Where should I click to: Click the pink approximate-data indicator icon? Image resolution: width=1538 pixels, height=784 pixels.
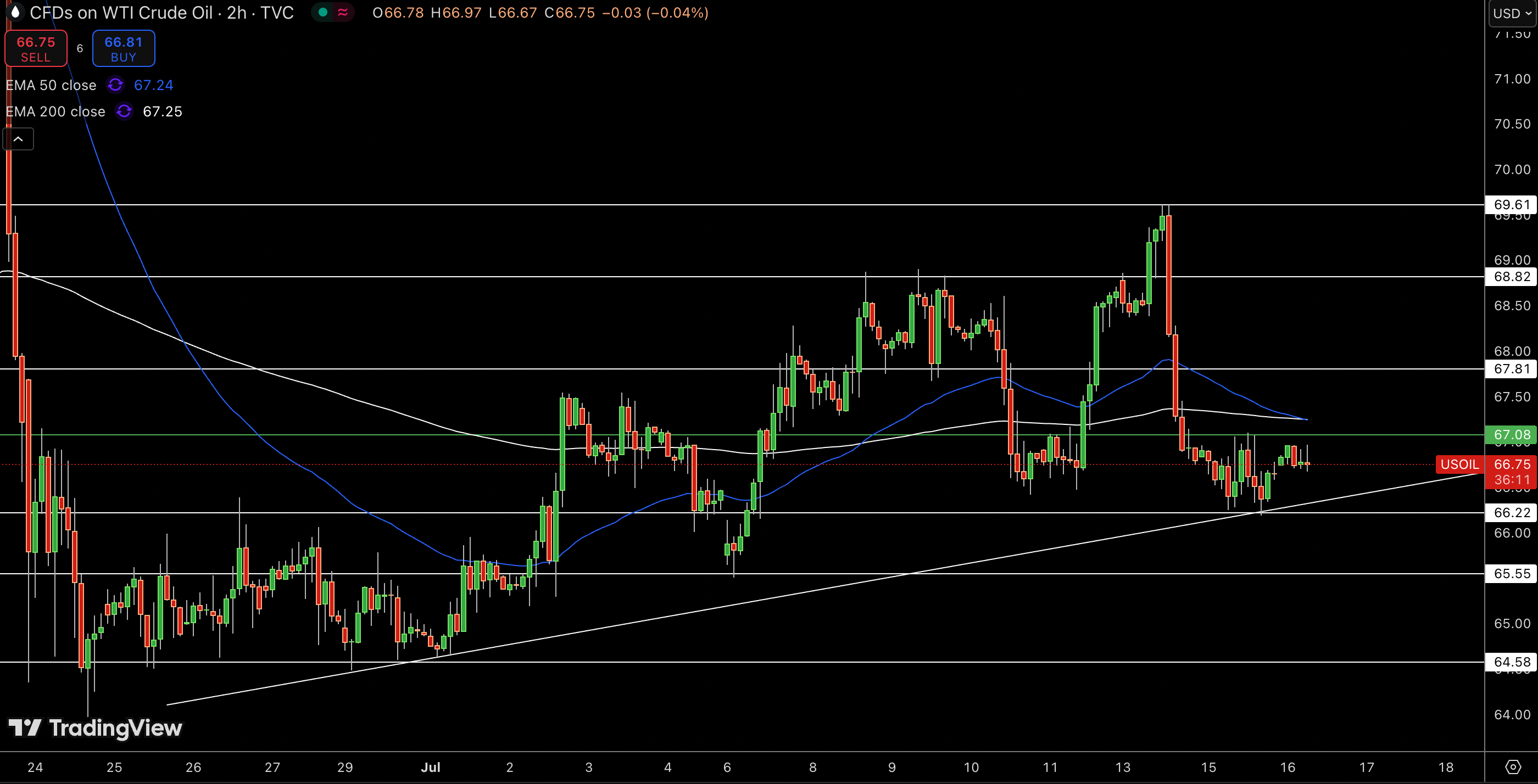pos(343,13)
